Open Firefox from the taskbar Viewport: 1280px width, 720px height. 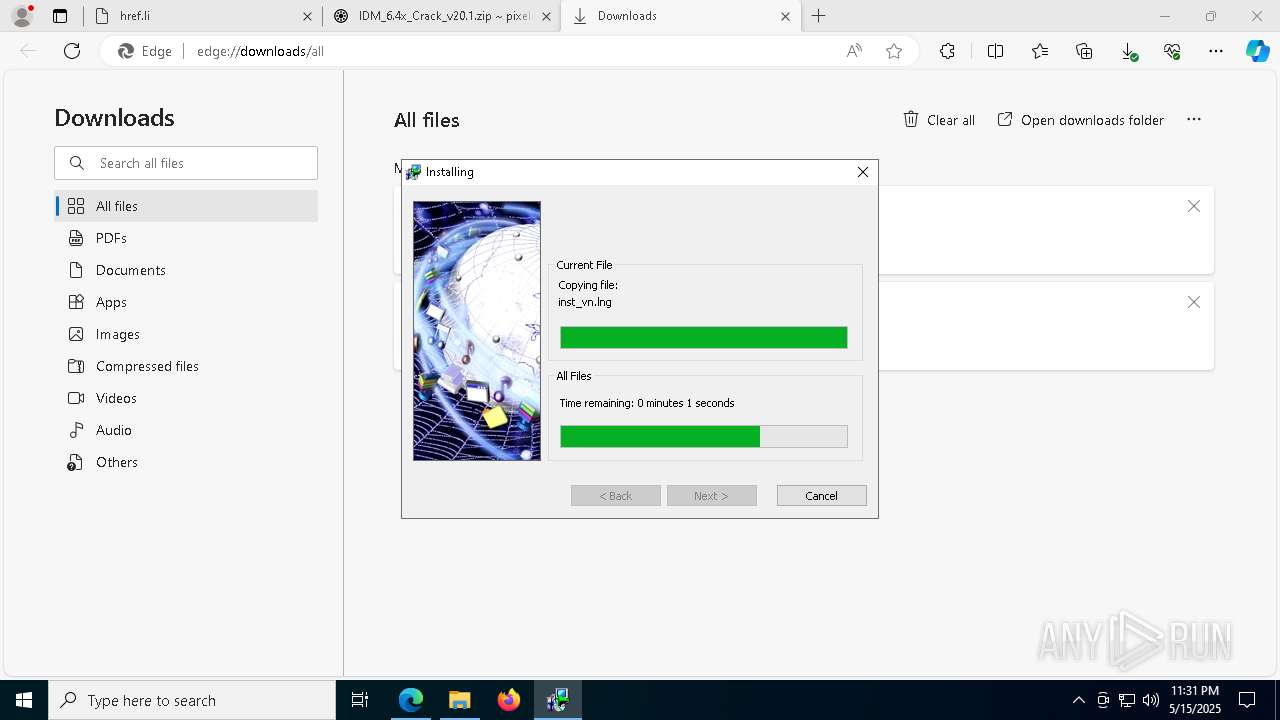point(508,700)
